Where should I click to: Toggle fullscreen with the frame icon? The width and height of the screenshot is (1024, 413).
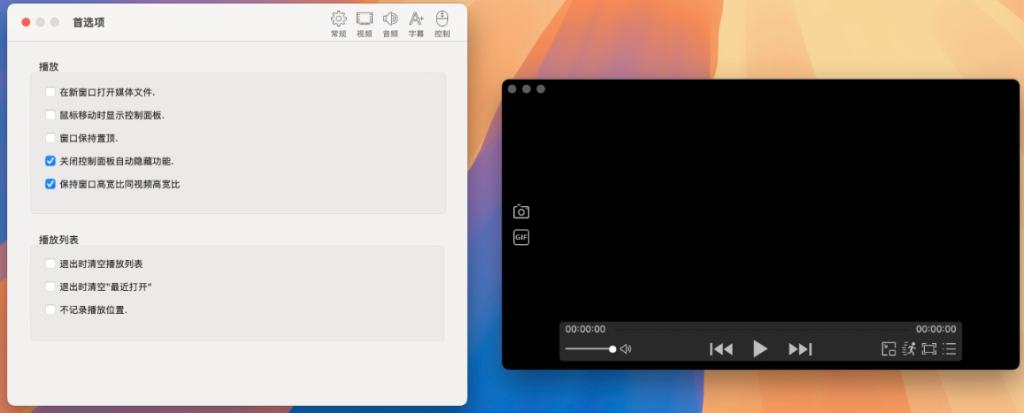click(x=929, y=349)
